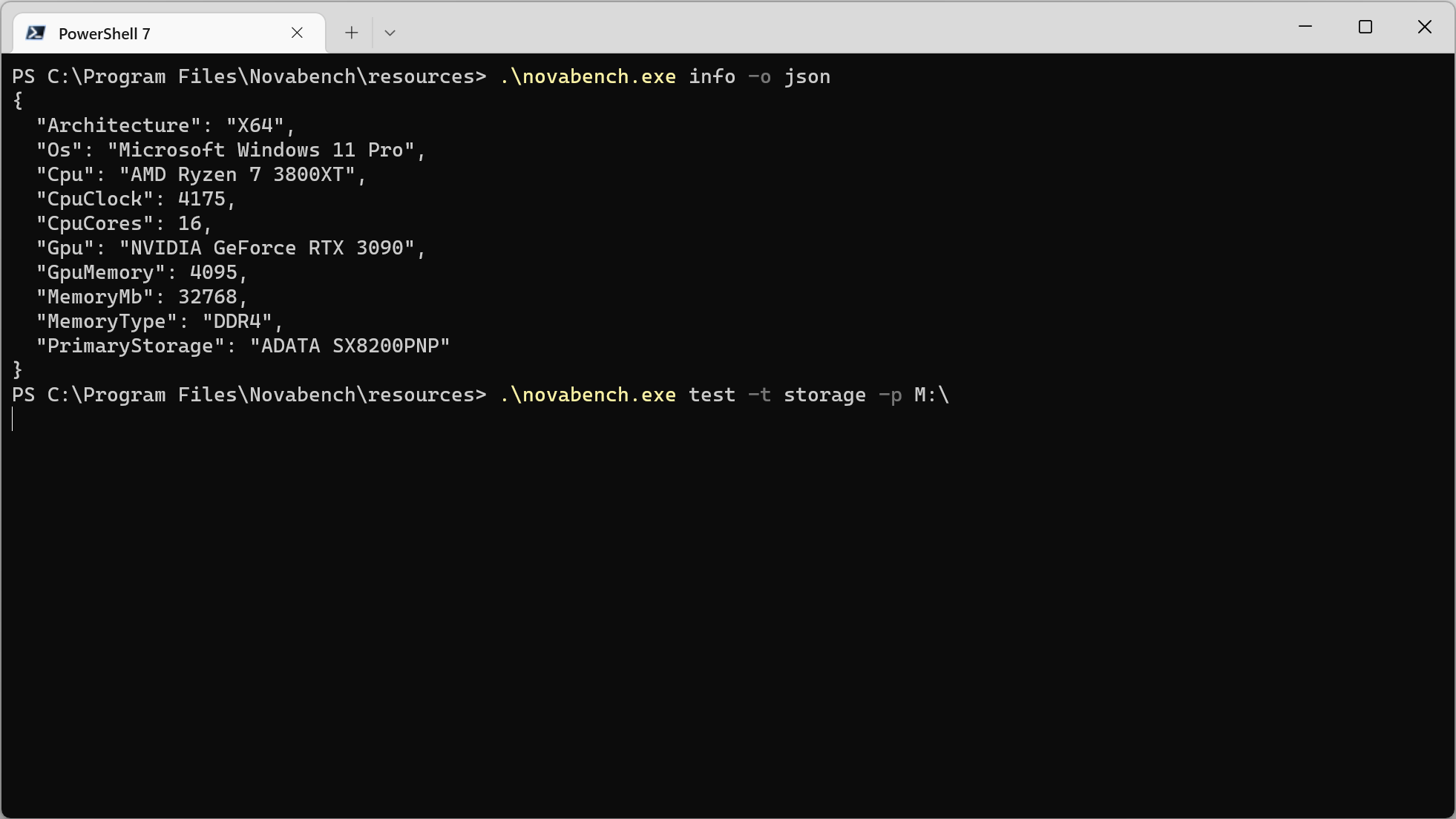Close the terminal window
Viewport: 1456px width, 819px height.
[1424, 27]
